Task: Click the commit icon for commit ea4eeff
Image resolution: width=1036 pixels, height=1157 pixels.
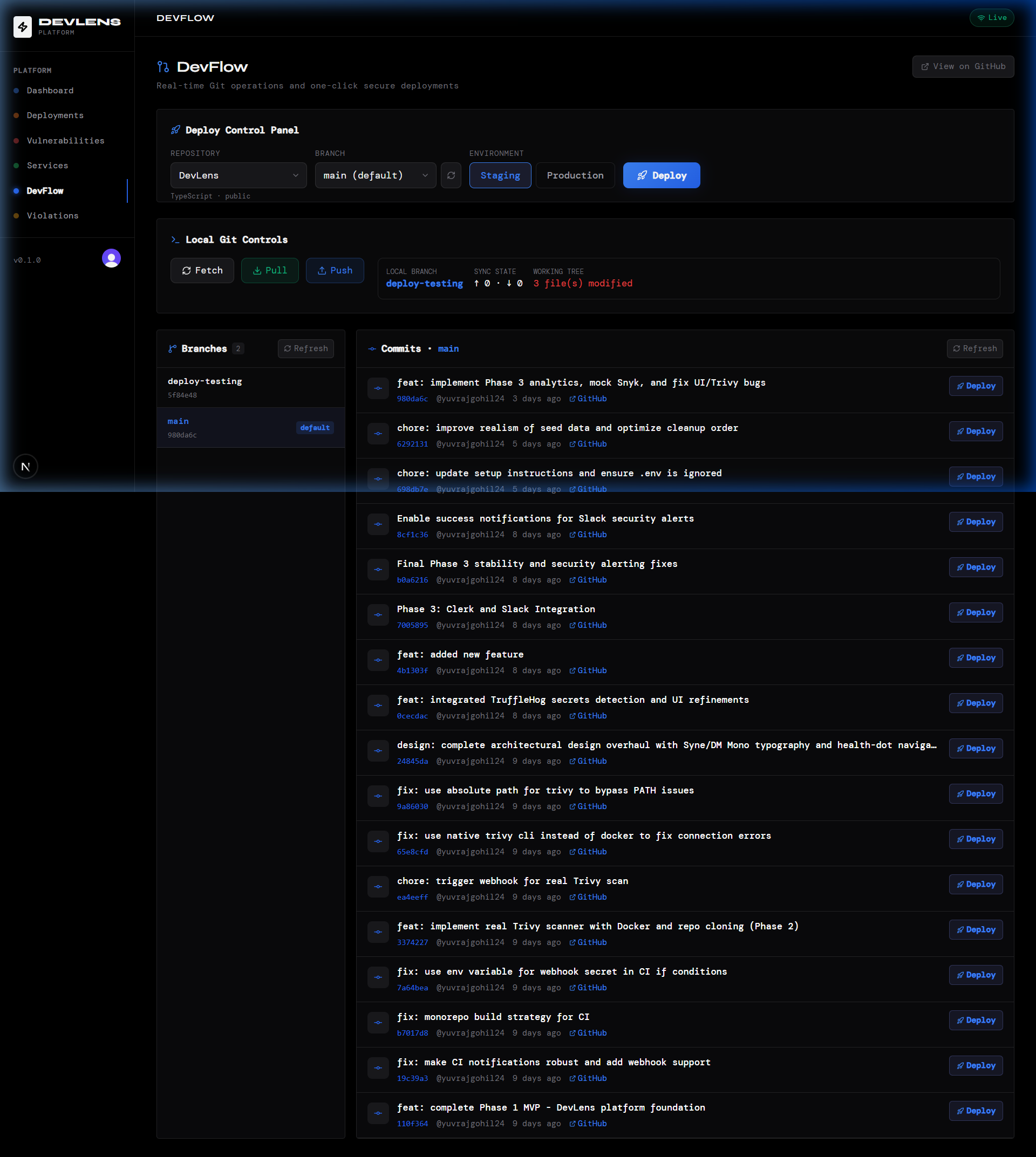Action: tap(378, 887)
